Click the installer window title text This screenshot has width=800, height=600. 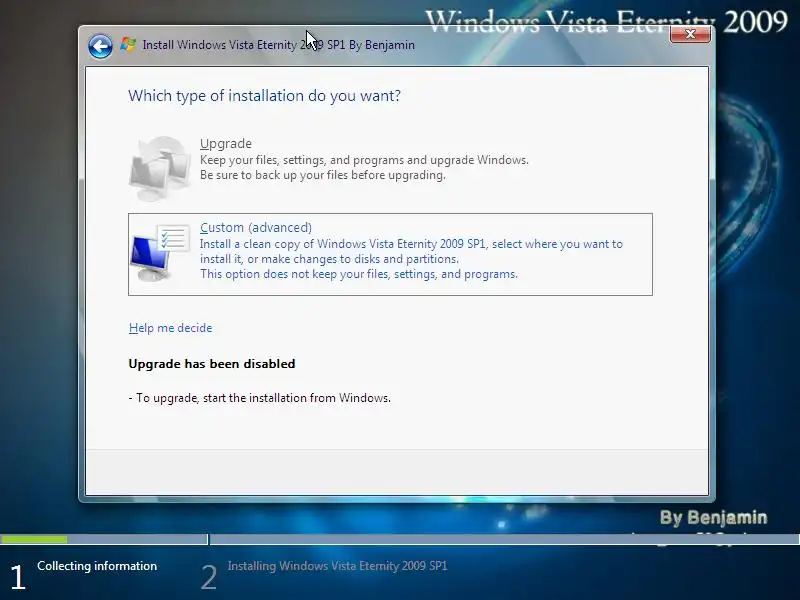(279, 45)
